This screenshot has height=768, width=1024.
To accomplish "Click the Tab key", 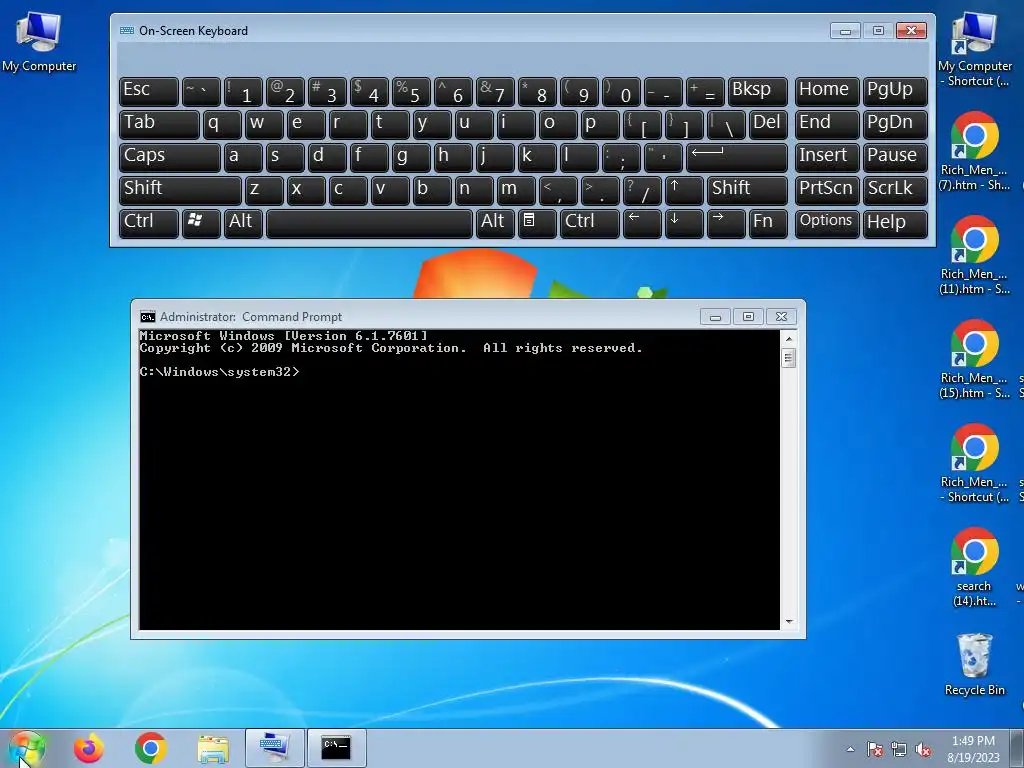I will [159, 123].
